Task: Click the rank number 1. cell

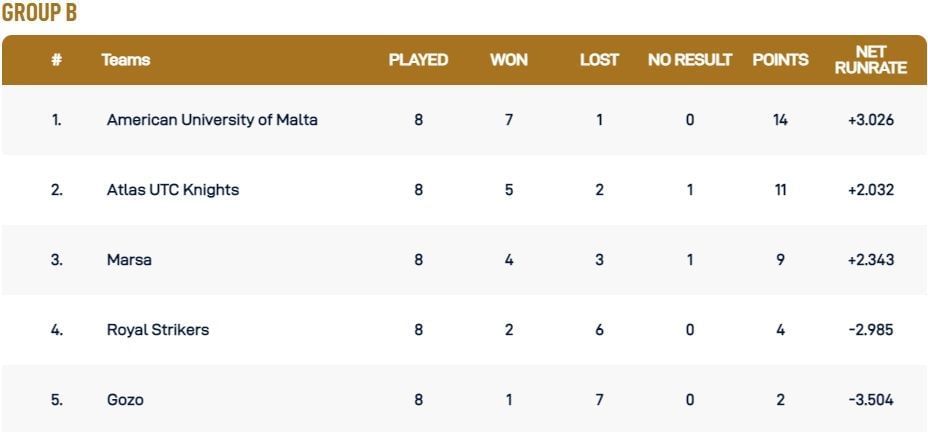Action: click(x=57, y=120)
